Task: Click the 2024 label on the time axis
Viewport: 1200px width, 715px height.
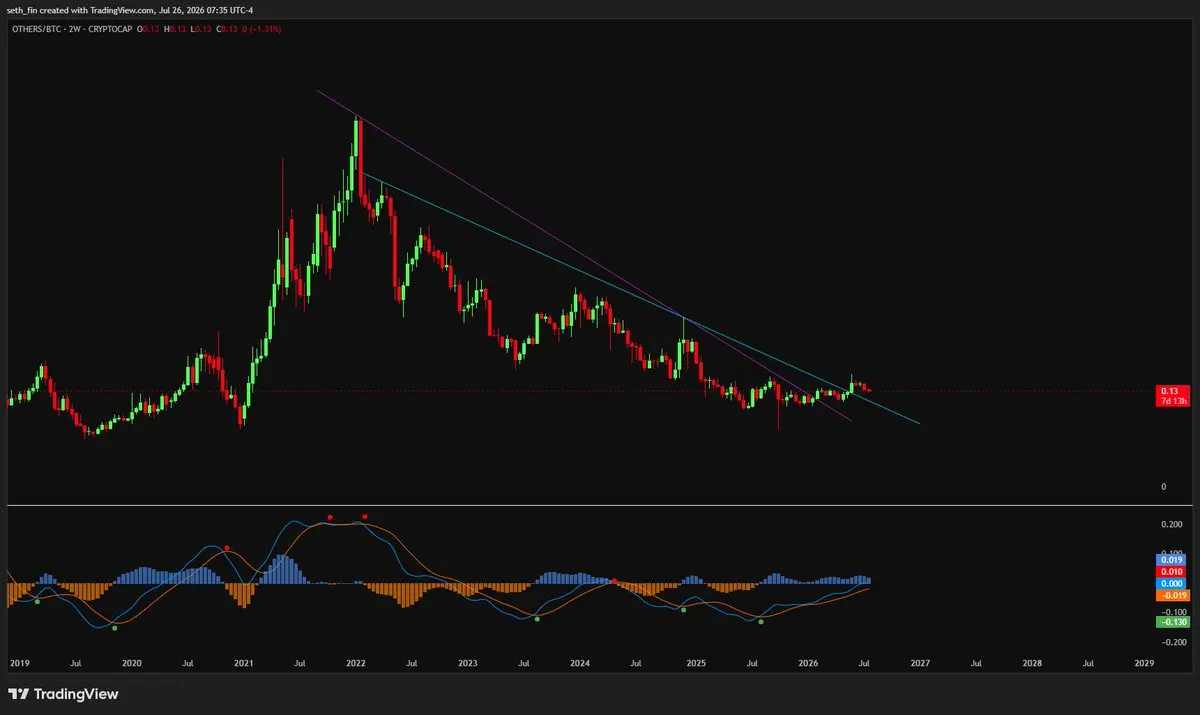Action: (582, 663)
